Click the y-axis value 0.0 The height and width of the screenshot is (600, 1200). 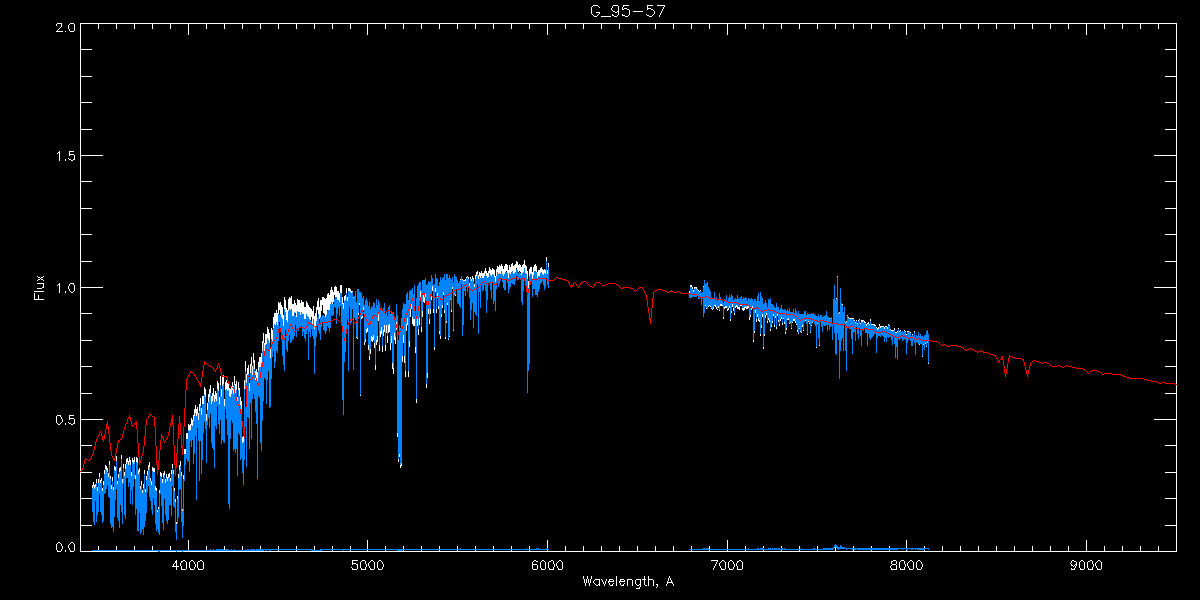(x=65, y=548)
